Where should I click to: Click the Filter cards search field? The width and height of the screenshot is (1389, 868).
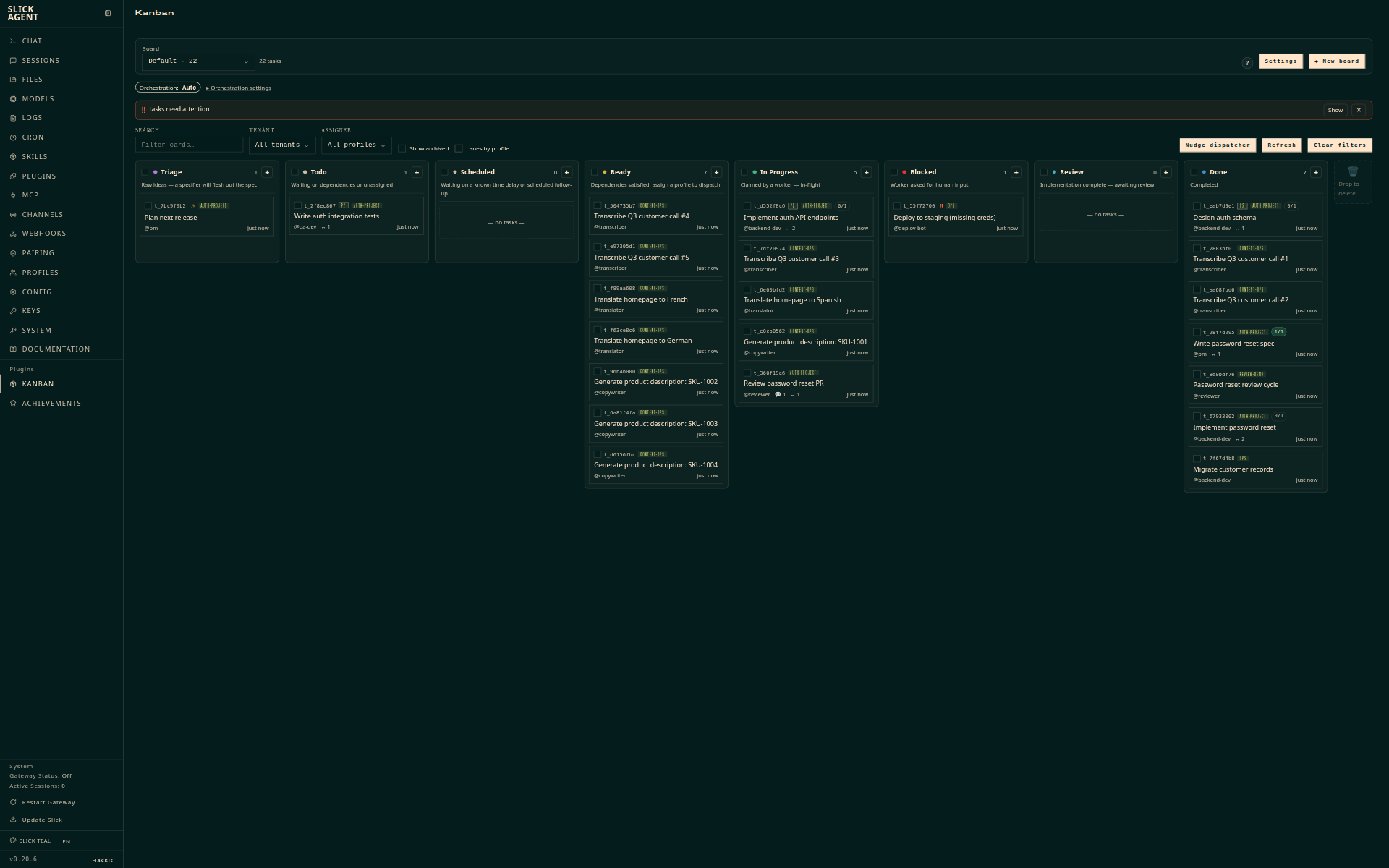(x=190, y=145)
